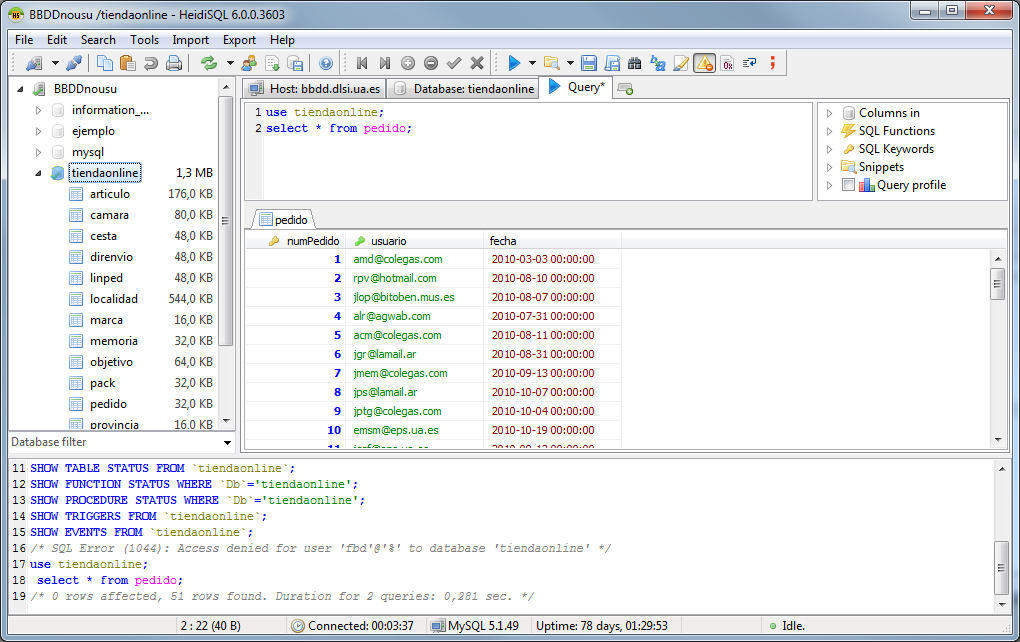Expand the Snippets helper node
The width and height of the screenshot is (1020, 642).
click(x=829, y=167)
